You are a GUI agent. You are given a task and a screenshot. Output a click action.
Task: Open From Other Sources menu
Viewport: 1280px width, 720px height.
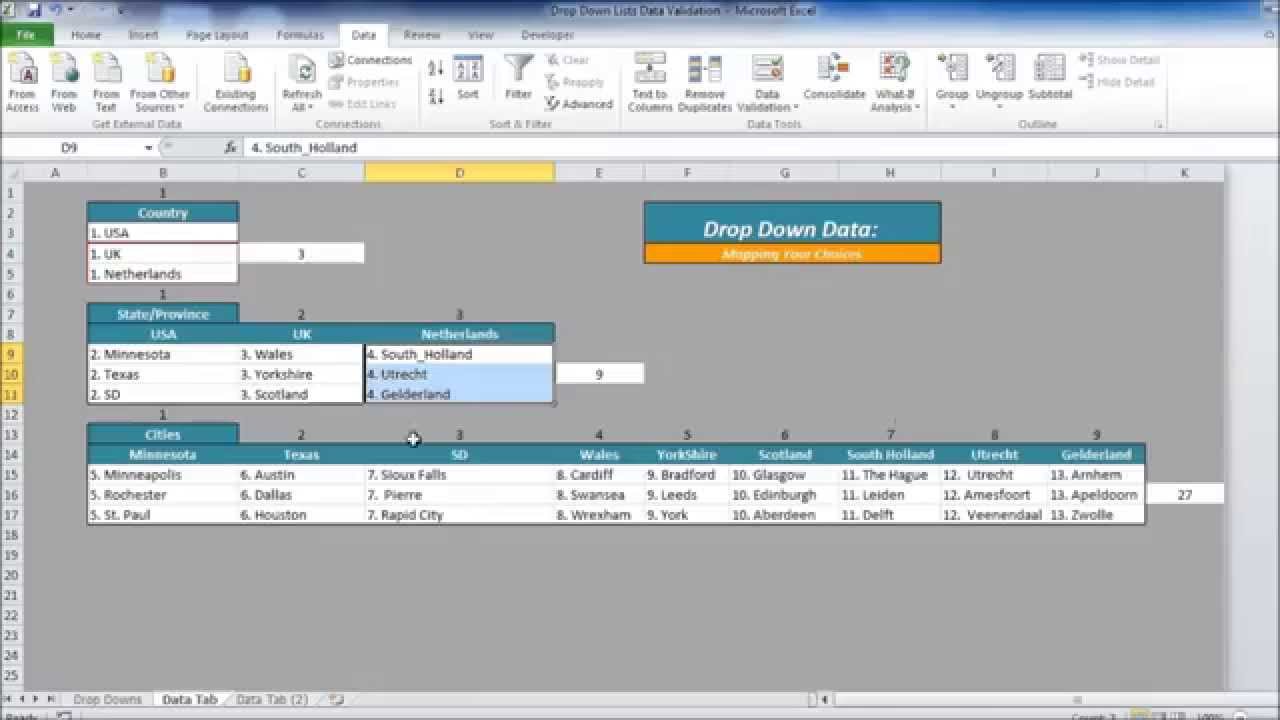click(x=160, y=83)
